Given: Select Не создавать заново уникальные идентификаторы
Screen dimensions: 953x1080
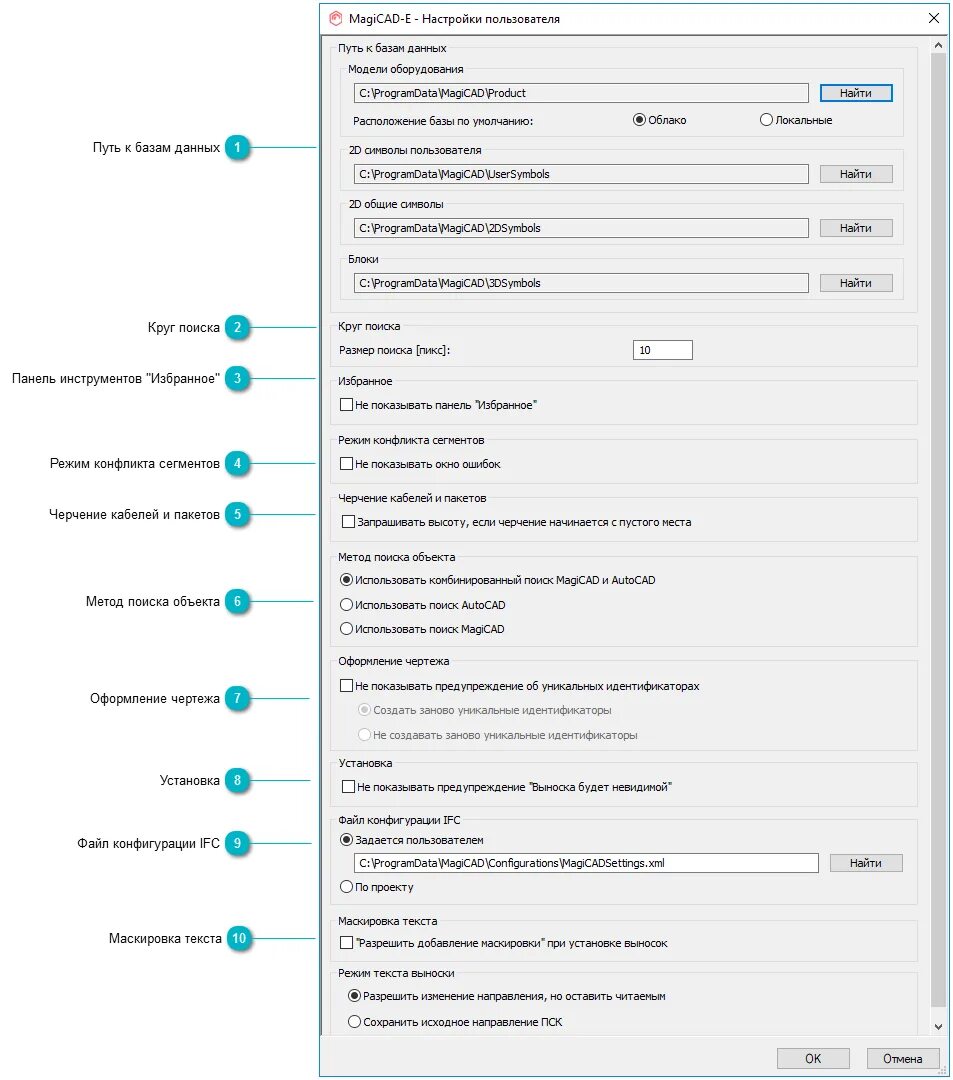Looking at the screenshot, I should [498, 735].
